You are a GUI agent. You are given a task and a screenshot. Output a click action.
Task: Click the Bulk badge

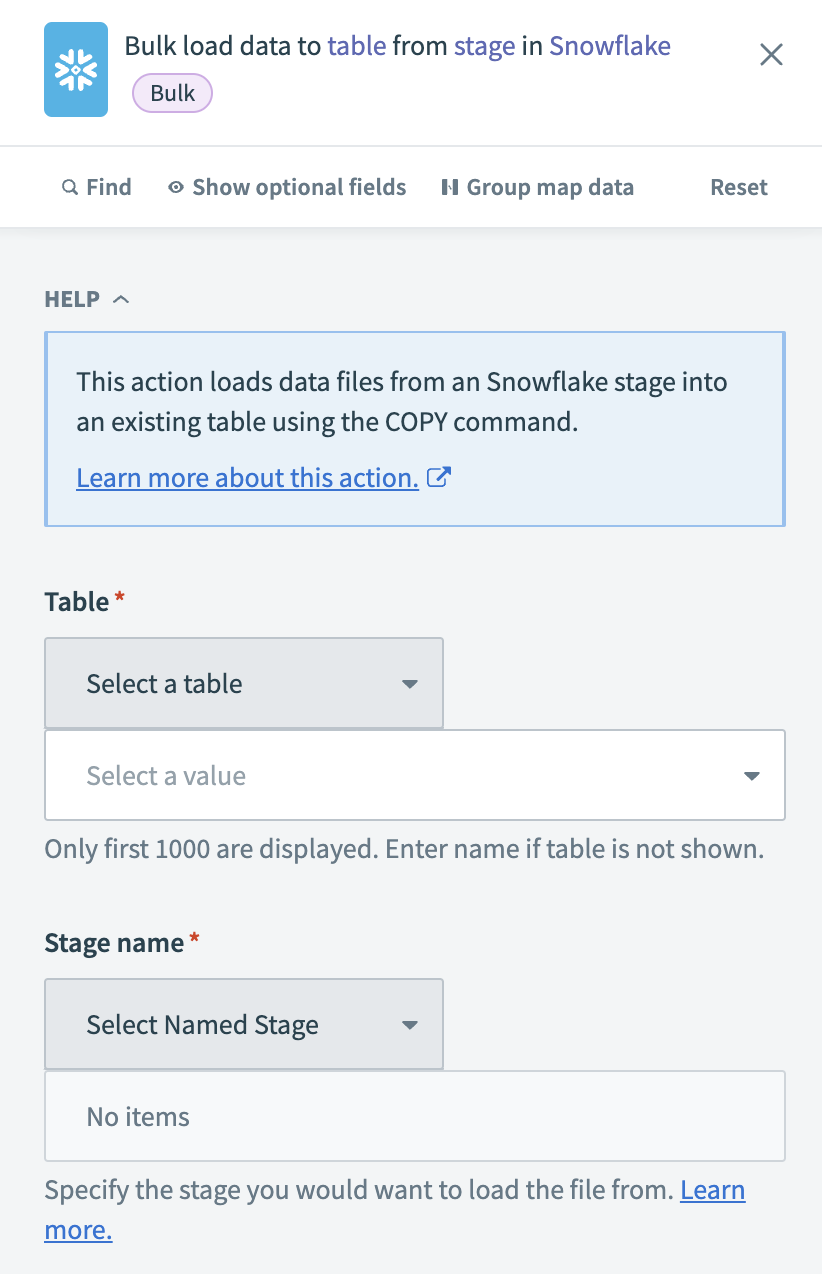pyautogui.click(x=171, y=93)
